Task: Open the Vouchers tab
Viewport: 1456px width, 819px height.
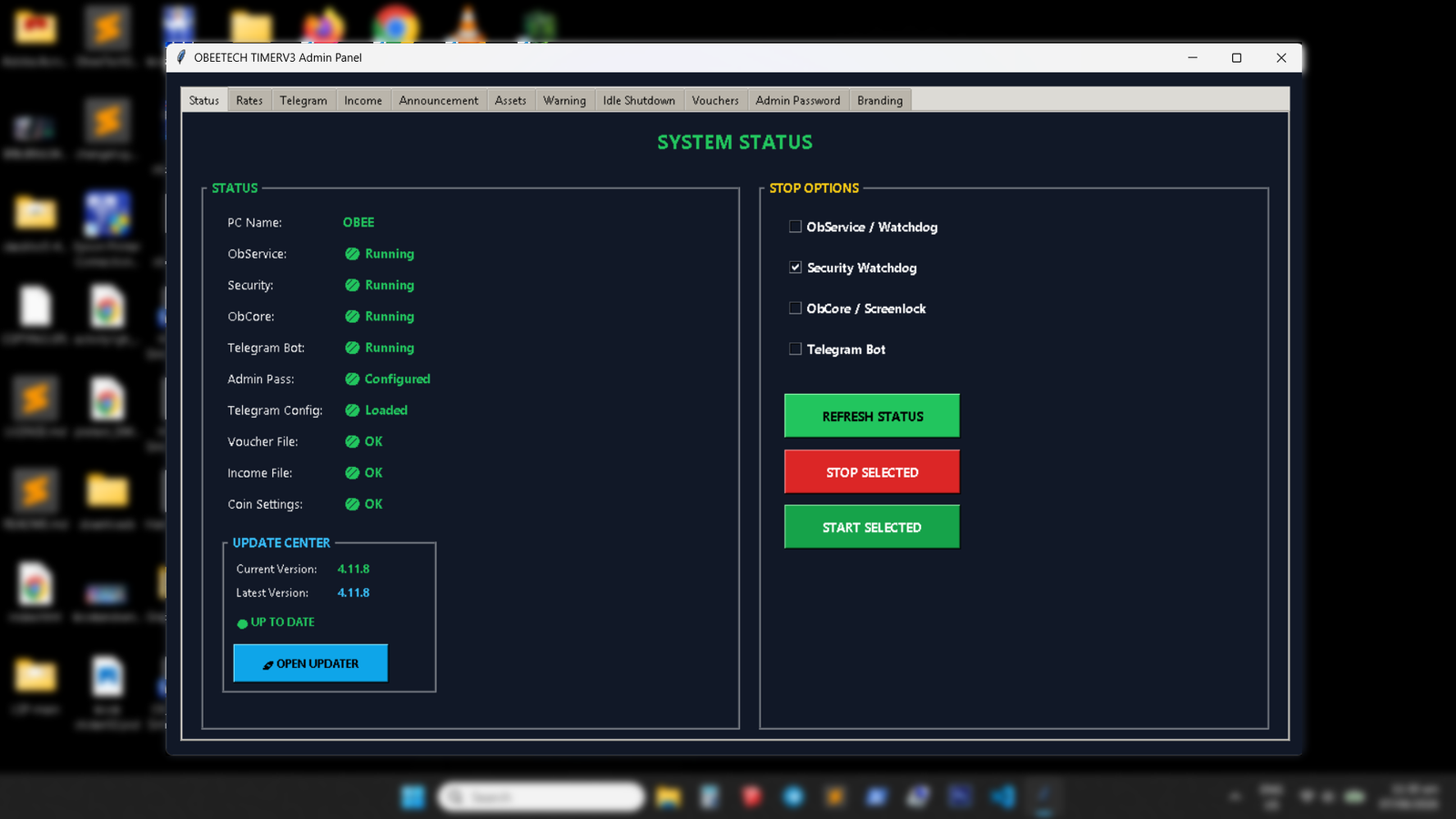Action: click(x=715, y=100)
